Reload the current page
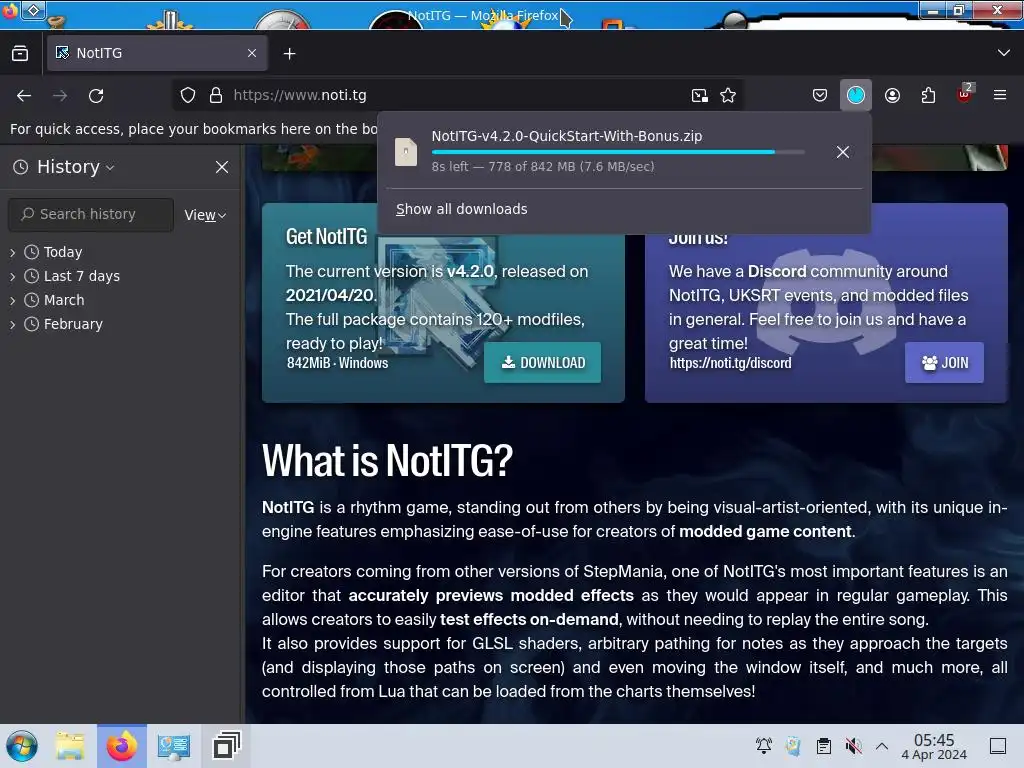This screenshot has width=1024, height=768. pos(96,96)
